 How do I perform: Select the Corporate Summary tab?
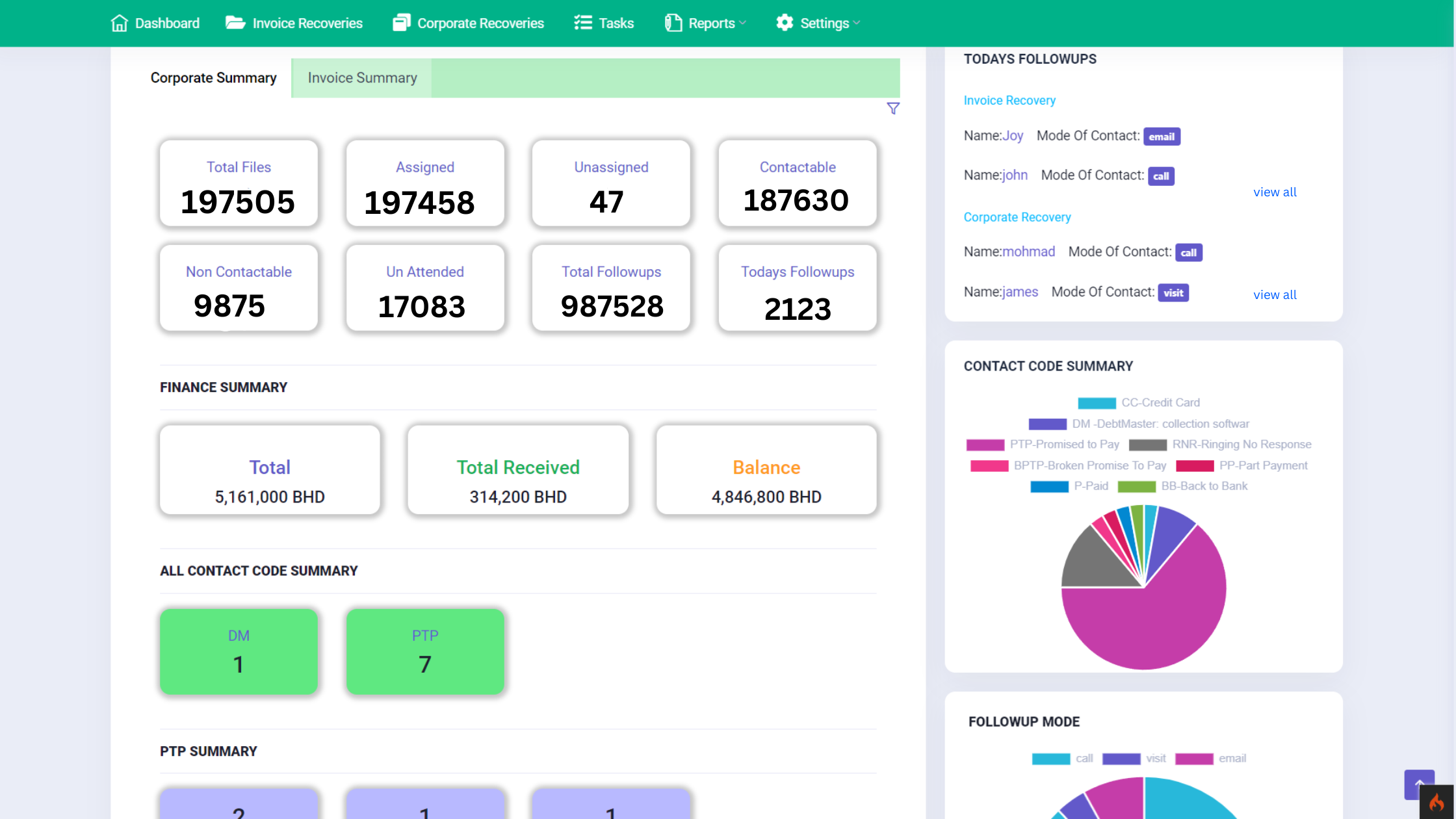pos(213,78)
